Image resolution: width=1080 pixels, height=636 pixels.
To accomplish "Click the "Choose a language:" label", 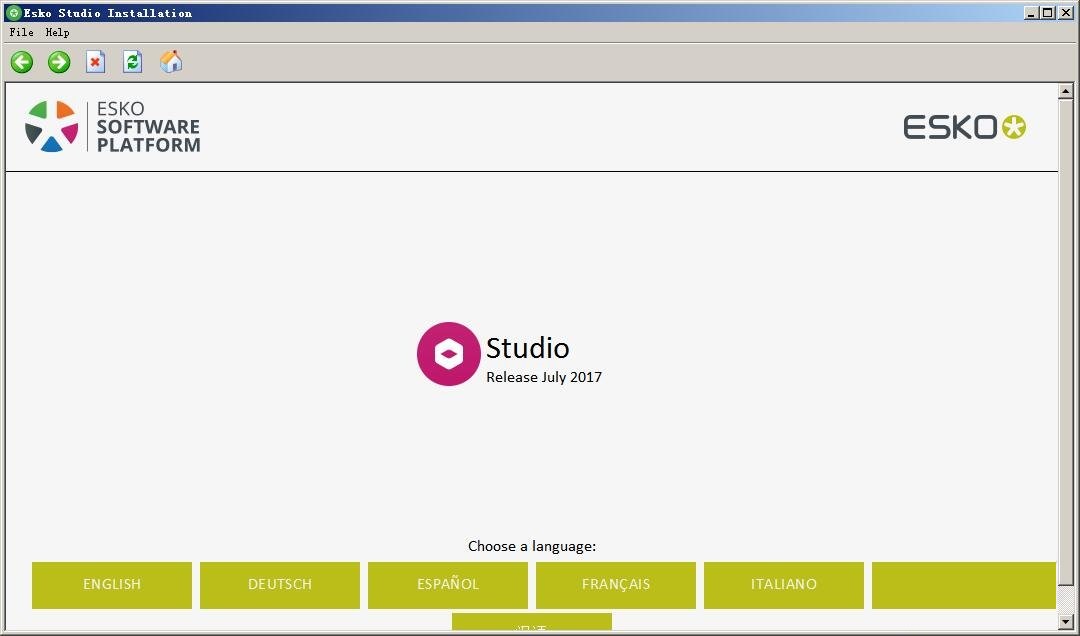I will 532,546.
